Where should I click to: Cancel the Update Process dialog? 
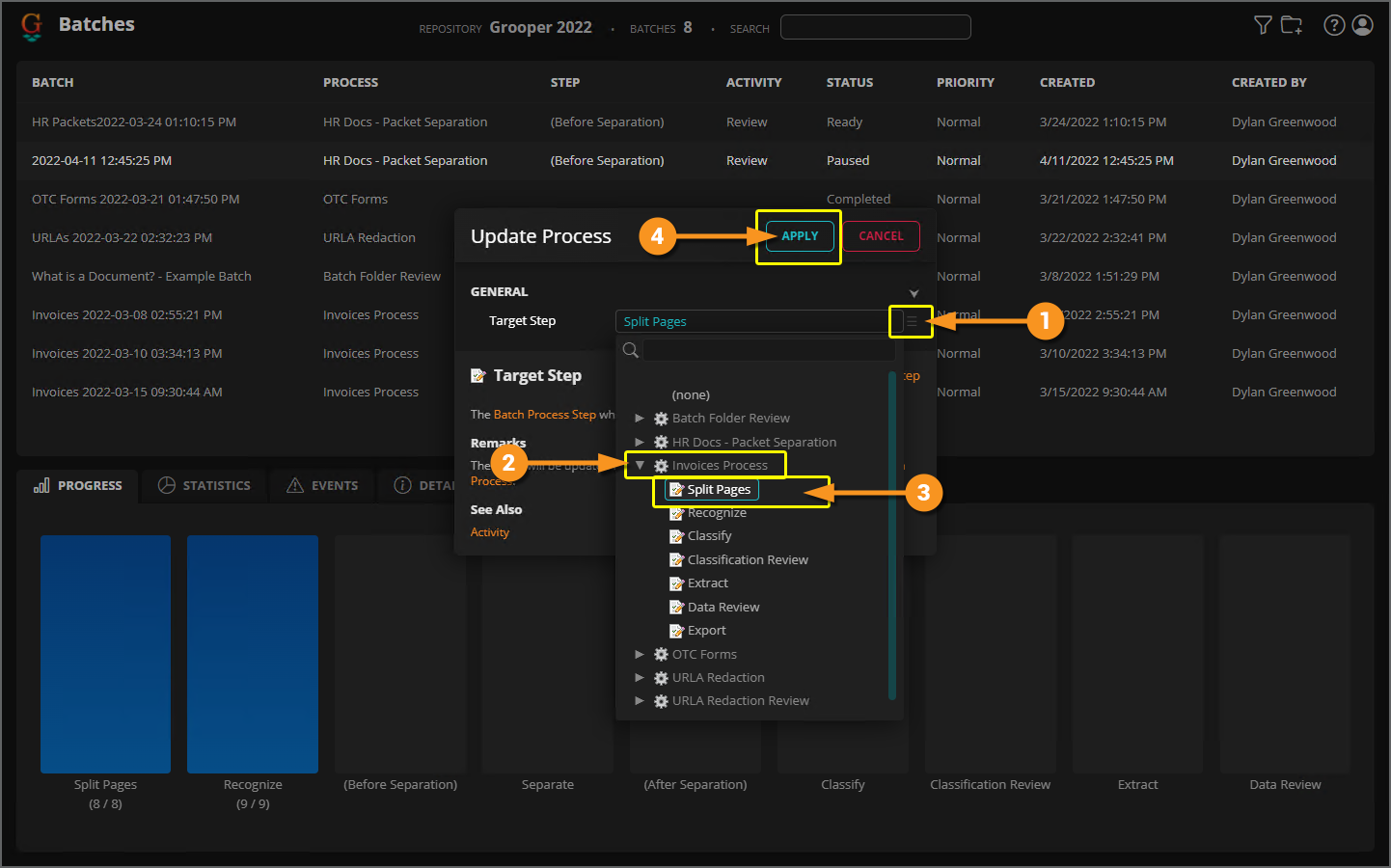pyautogui.click(x=882, y=236)
